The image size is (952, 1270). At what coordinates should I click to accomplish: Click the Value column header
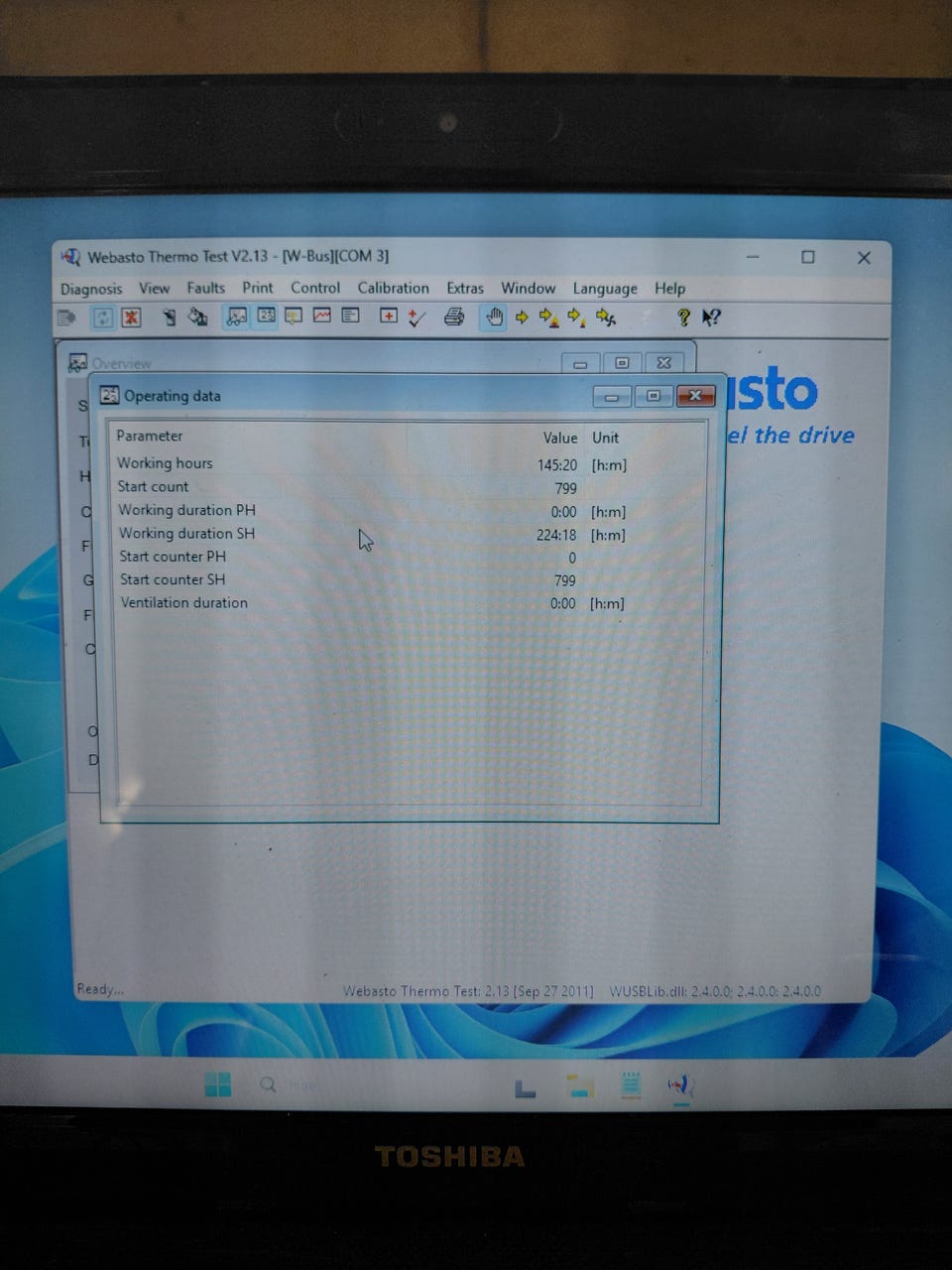point(560,438)
